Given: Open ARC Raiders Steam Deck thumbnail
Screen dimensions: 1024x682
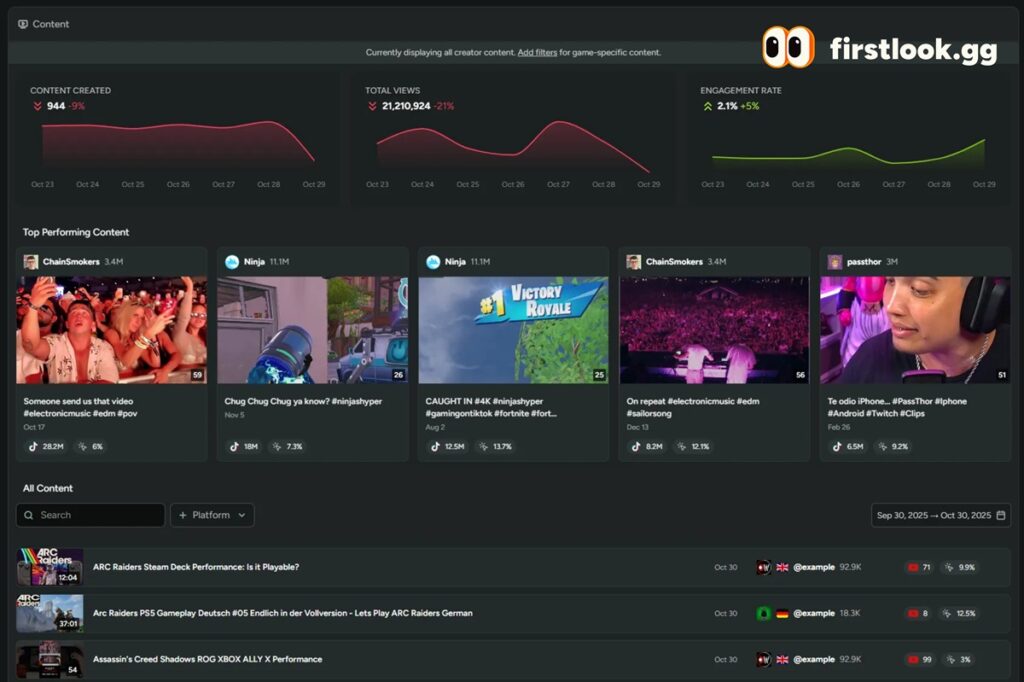Looking at the screenshot, I should tap(50, 566).
